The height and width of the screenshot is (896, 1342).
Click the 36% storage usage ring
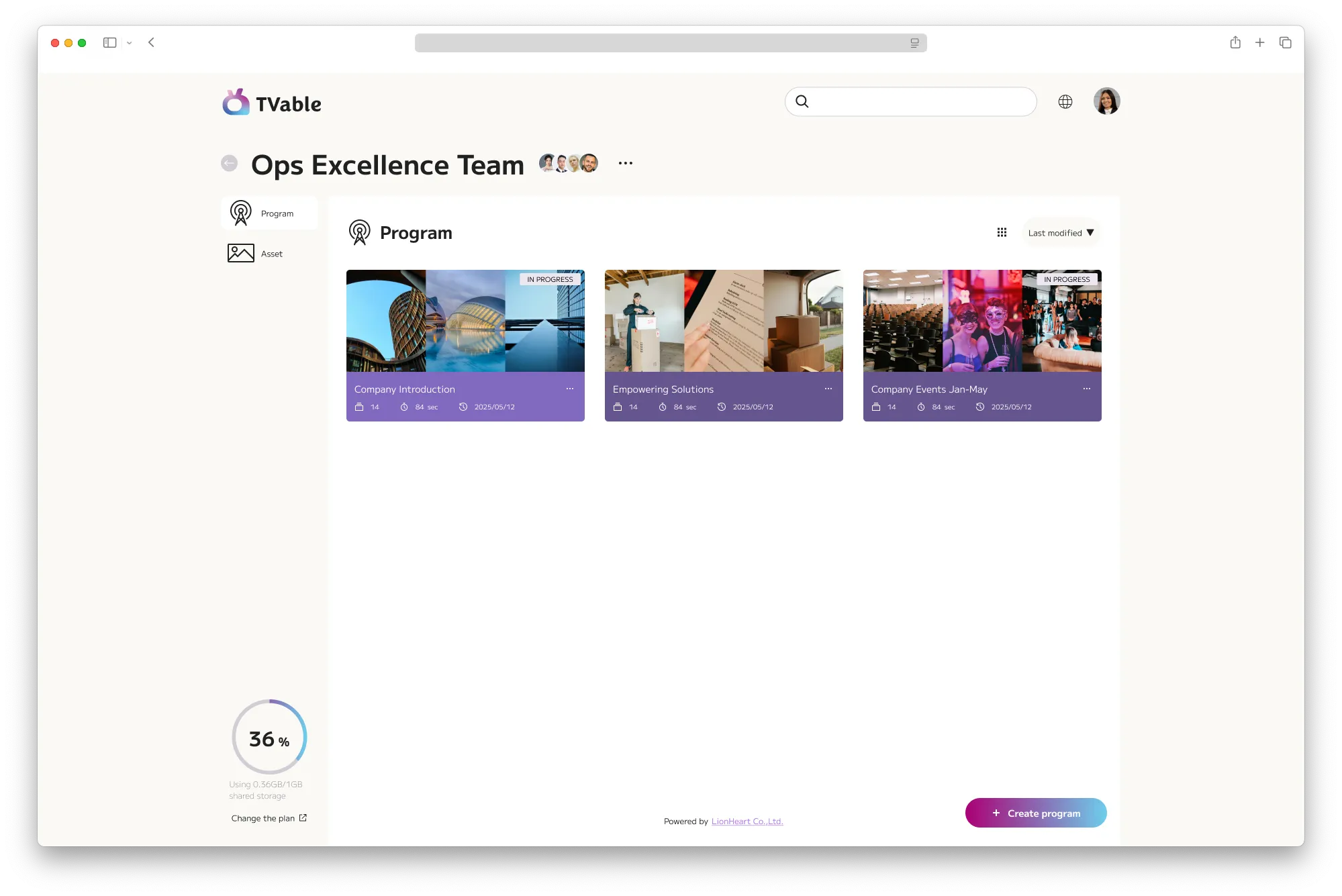pos(269,737)
